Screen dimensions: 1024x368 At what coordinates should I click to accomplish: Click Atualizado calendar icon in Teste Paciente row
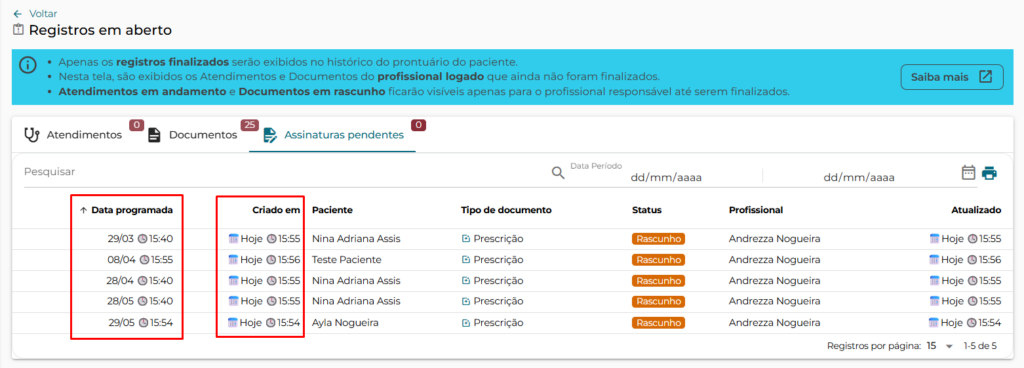[x=935, y=260]
